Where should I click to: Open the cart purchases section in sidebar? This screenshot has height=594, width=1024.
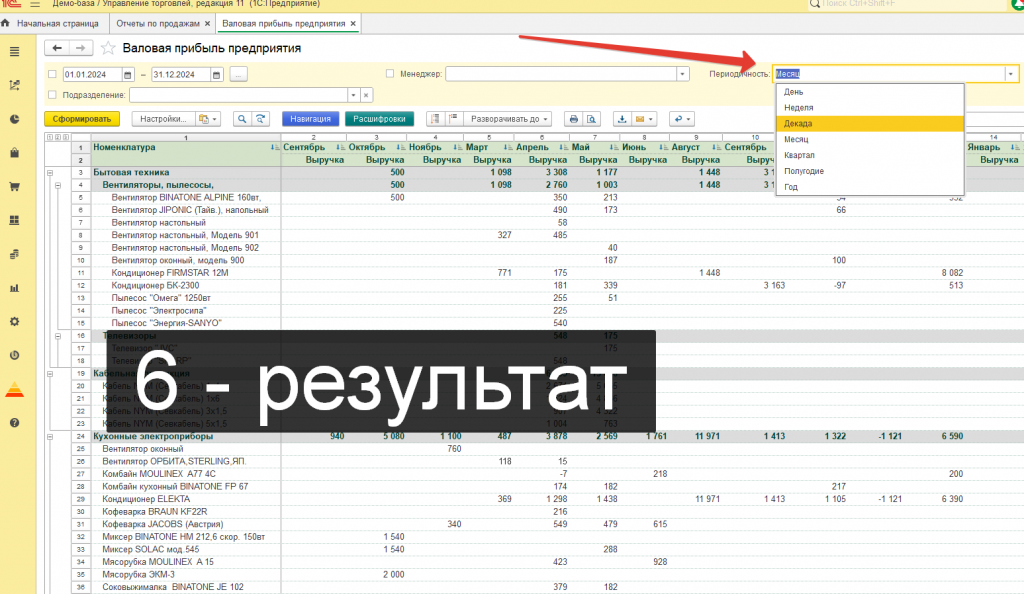pos(14,187)
